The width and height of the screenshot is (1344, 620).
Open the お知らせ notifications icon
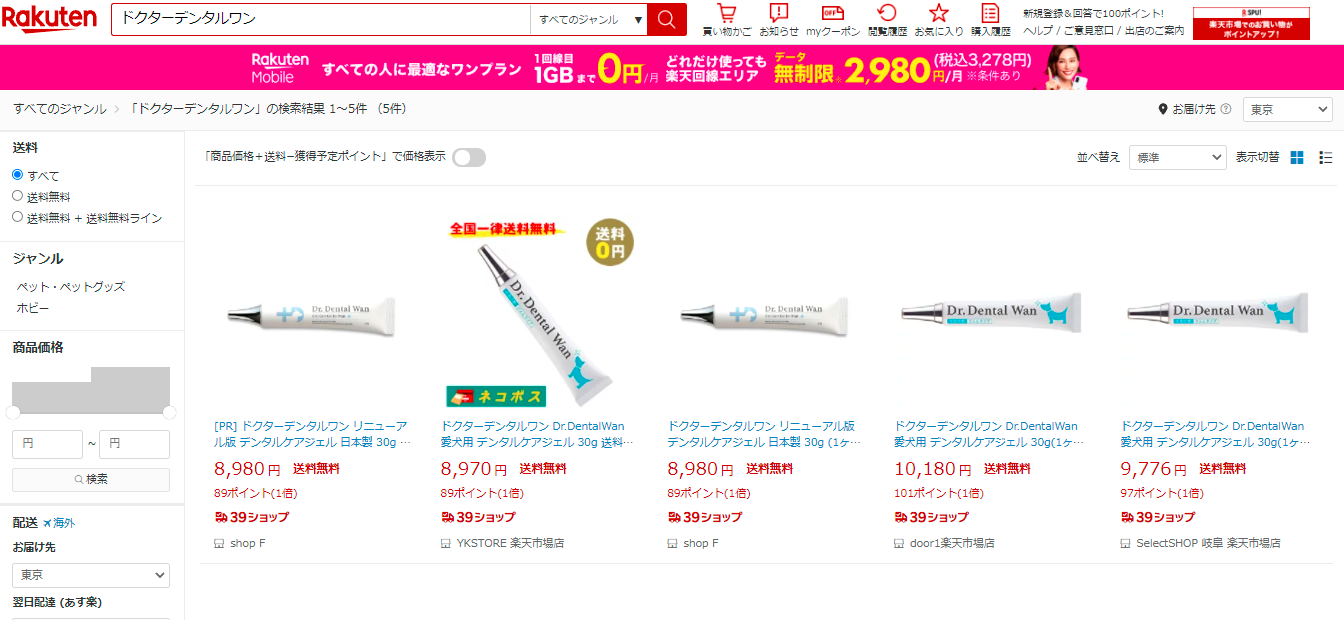(x=779, y=14)
